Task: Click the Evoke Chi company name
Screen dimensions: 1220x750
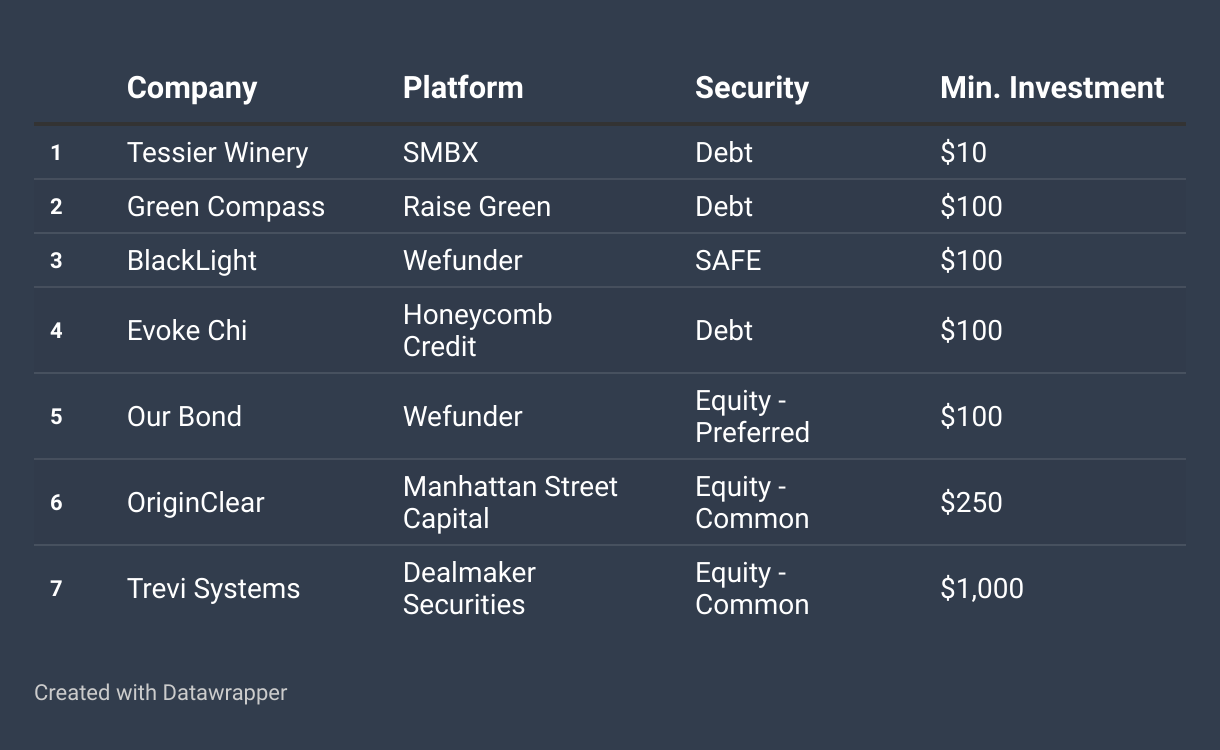Action: coord(187,330)
